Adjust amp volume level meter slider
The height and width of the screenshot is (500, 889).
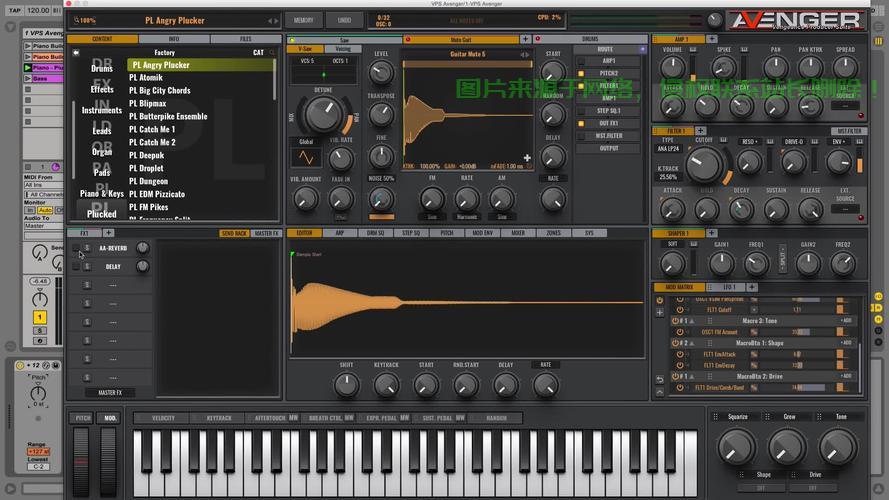(x=693, y=68)
